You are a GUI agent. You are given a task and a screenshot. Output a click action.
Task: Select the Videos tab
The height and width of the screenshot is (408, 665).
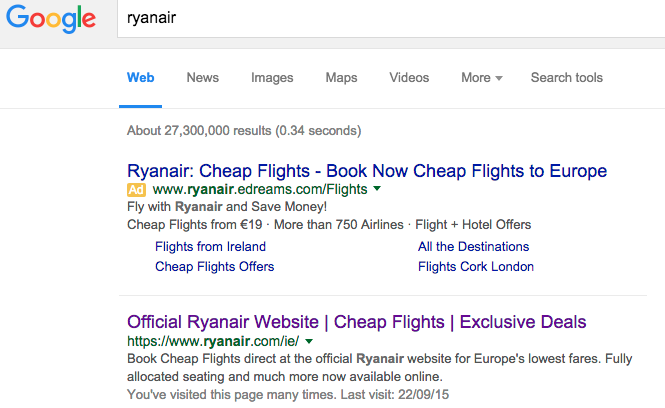pos(409,78)
